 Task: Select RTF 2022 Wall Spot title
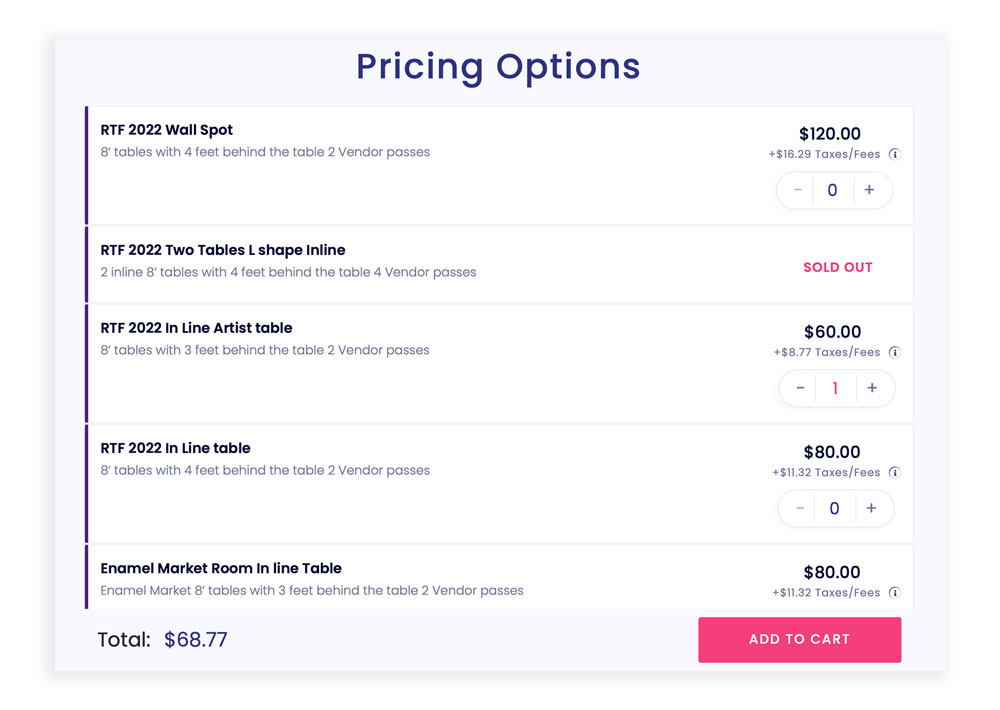pyautogui.click(x=166, y=130)
